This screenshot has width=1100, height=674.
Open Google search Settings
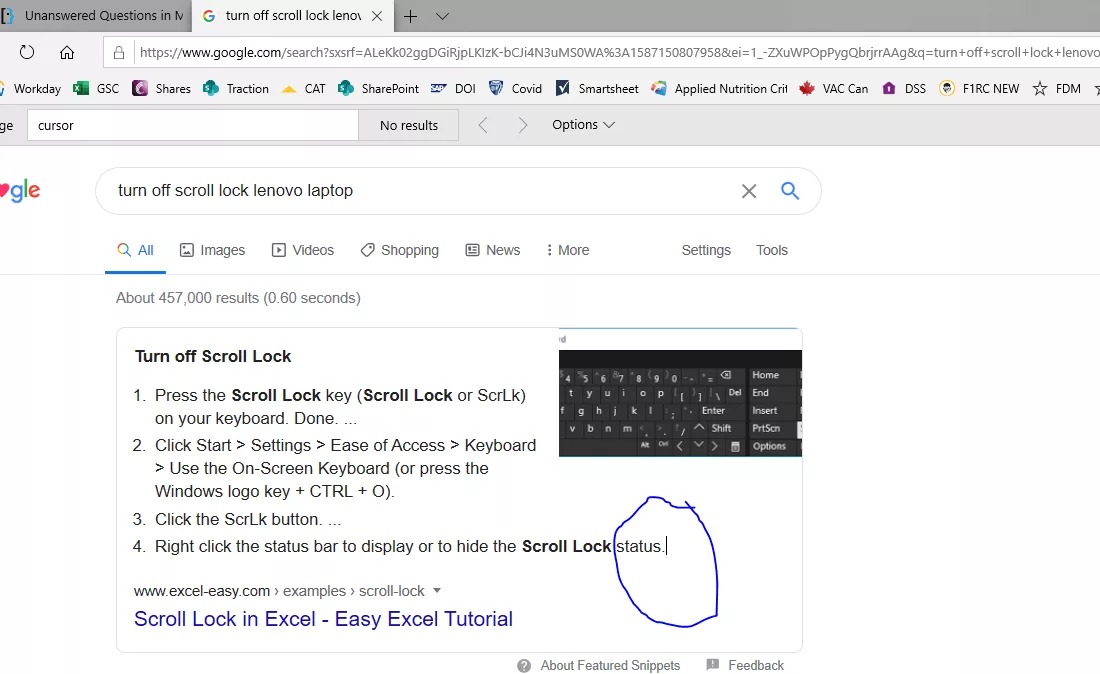706,250
